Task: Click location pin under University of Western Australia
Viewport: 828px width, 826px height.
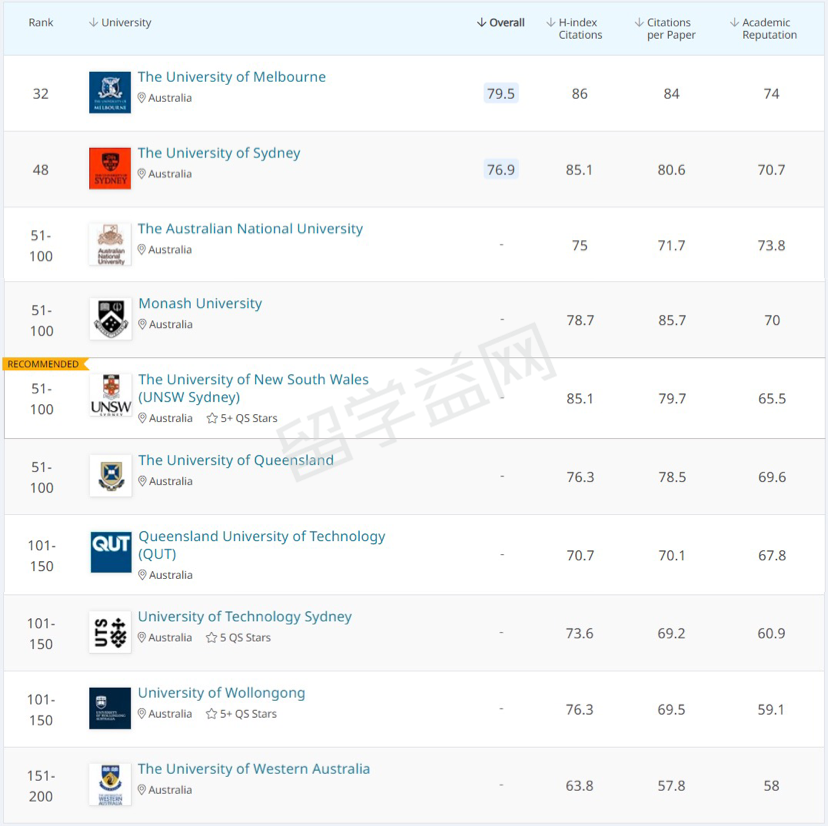Action: point(142,790)
